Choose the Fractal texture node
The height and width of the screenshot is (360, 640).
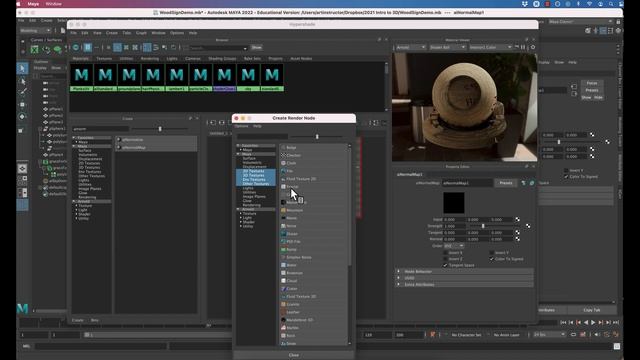[x=313, y=187]
